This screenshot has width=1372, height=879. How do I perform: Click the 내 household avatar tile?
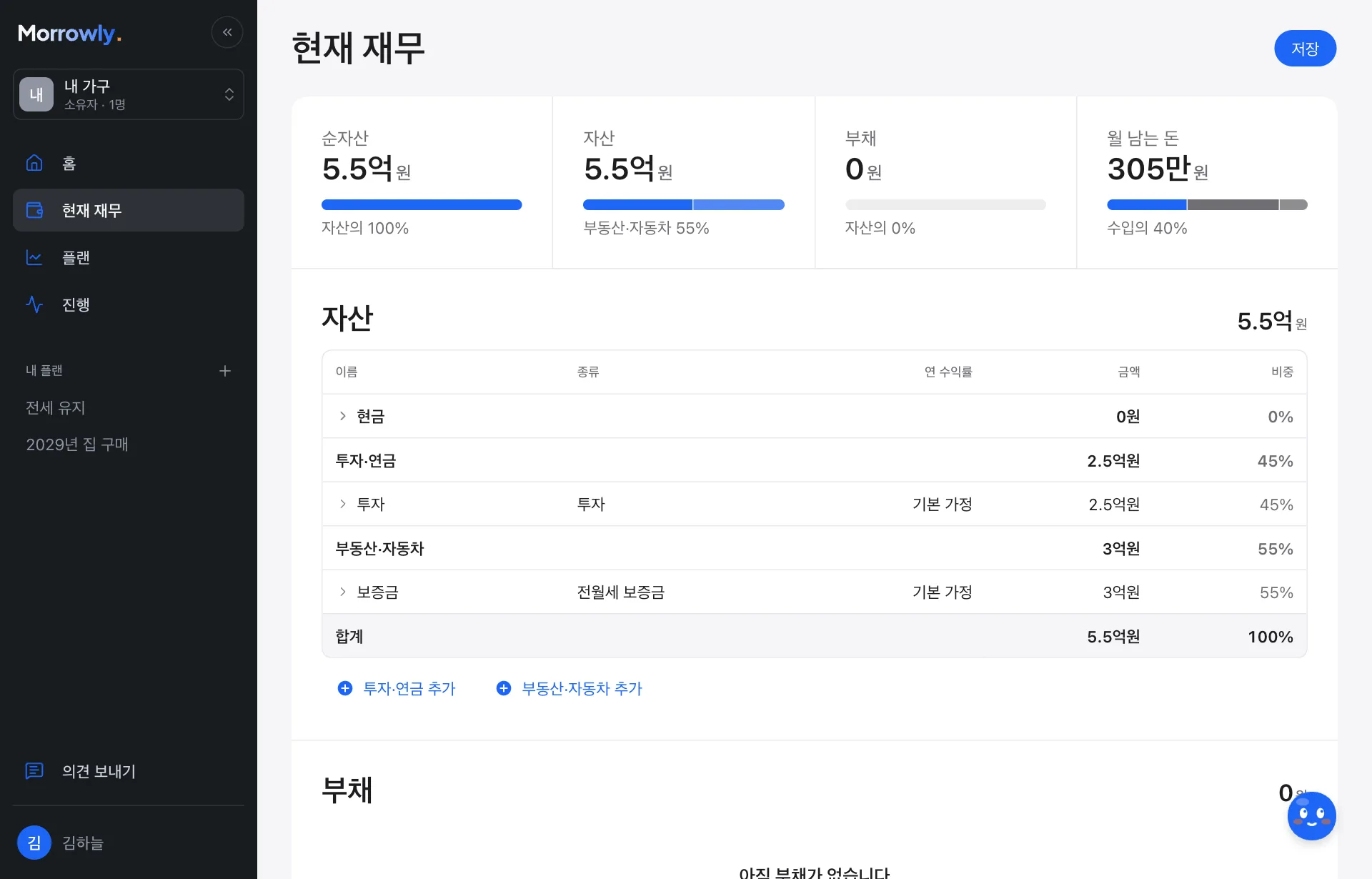point(36,94)
